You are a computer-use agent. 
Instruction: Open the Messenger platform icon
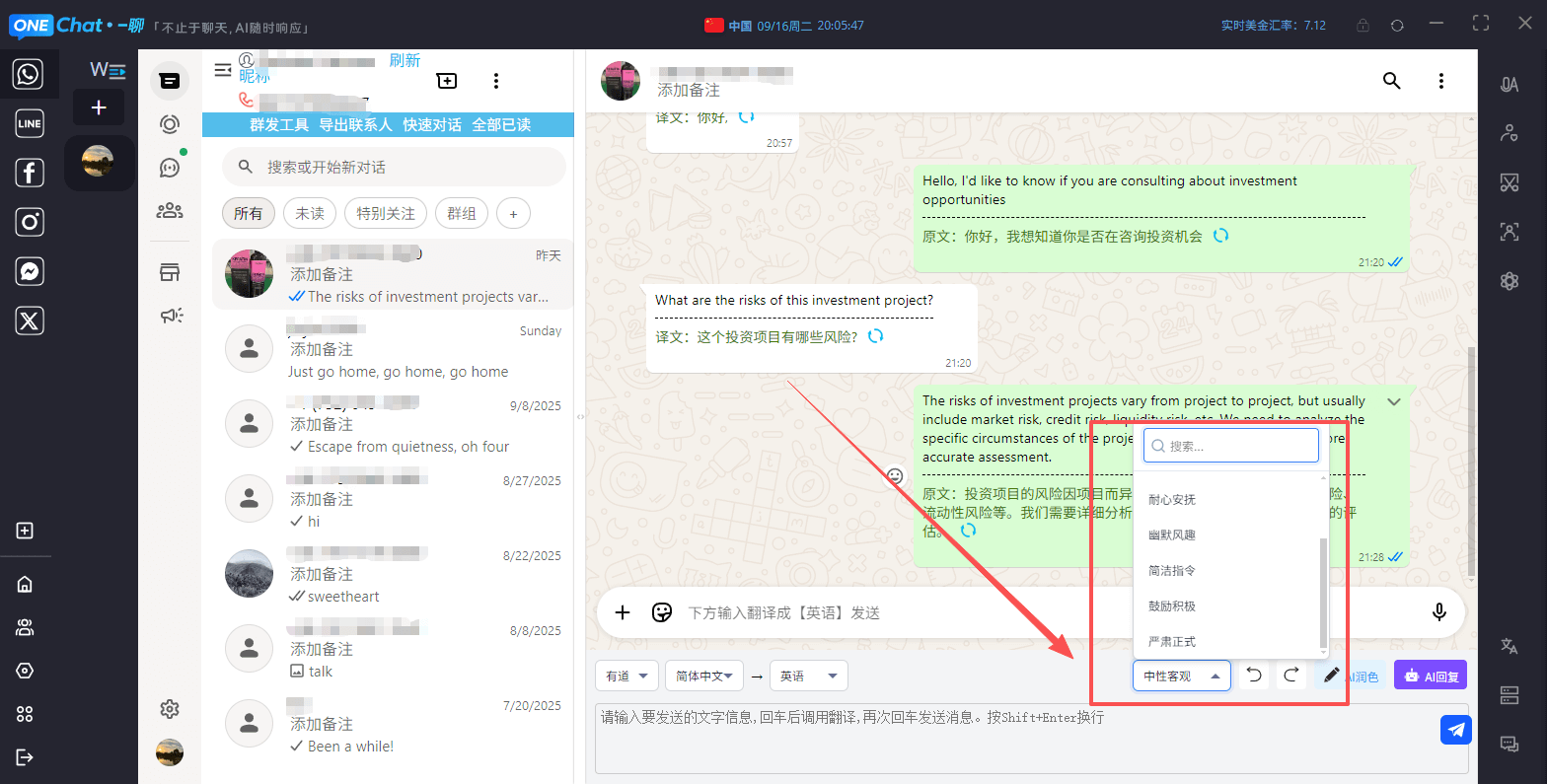click(x=29, y=271)
